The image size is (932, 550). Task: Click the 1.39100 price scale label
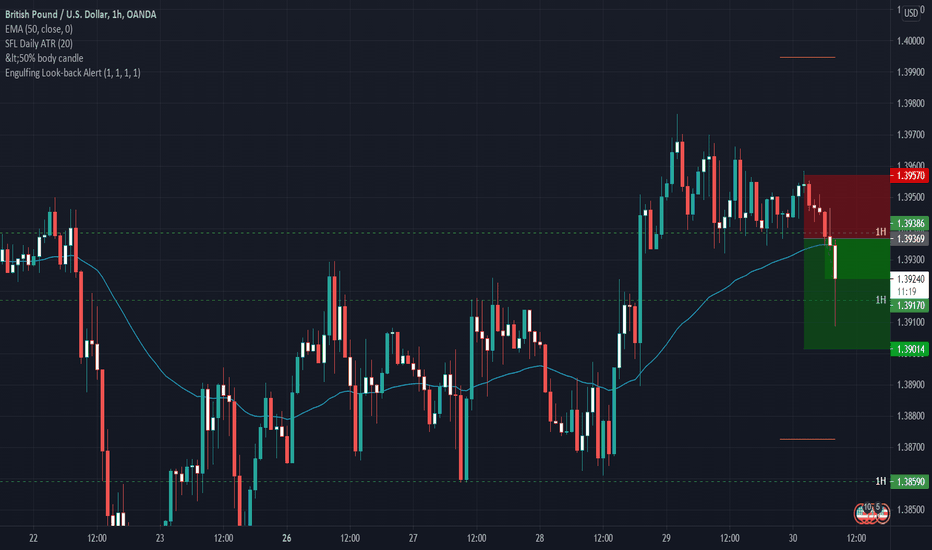[x=911, y=322]
